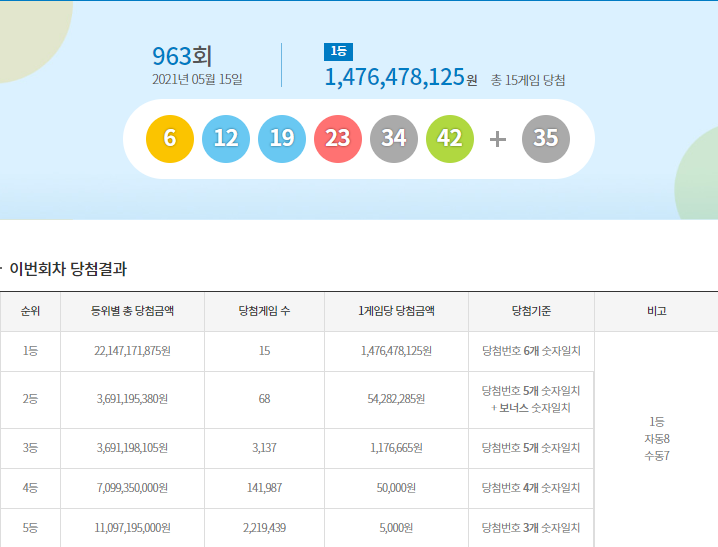This screenshot has height=547, width=718.
Task: Click the winner count 2,219,439 cell
Action: (x=264, y=528)
